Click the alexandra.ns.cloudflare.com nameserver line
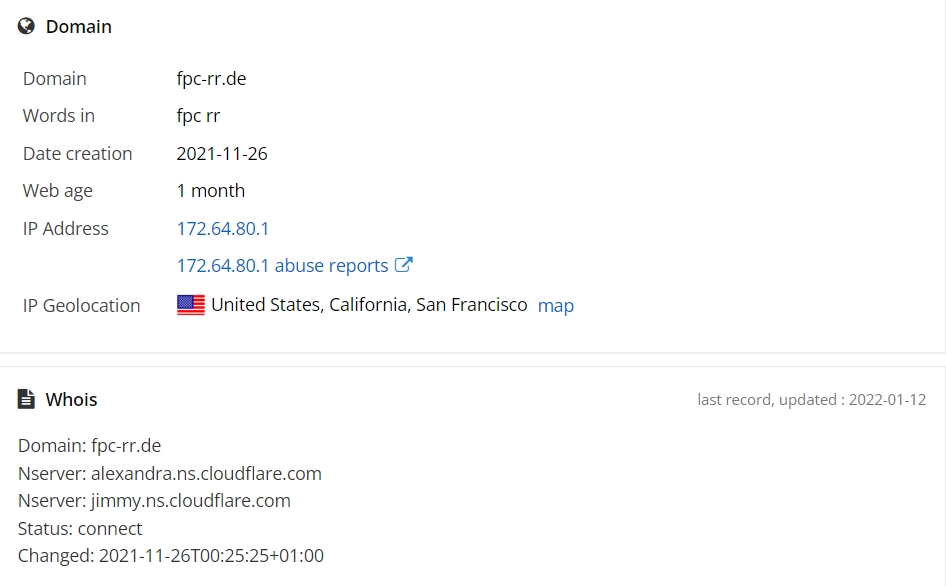Image resolution: width=946 pixels, height=586 pixels. 170,474
